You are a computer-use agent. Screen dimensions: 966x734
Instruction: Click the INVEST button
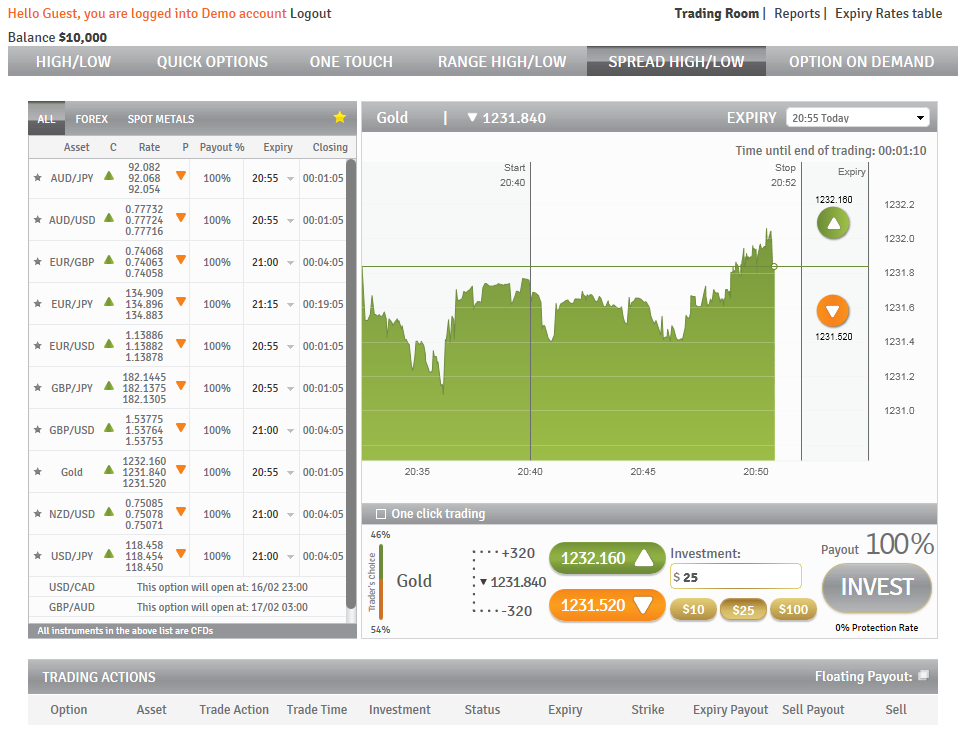pos(877,587)
